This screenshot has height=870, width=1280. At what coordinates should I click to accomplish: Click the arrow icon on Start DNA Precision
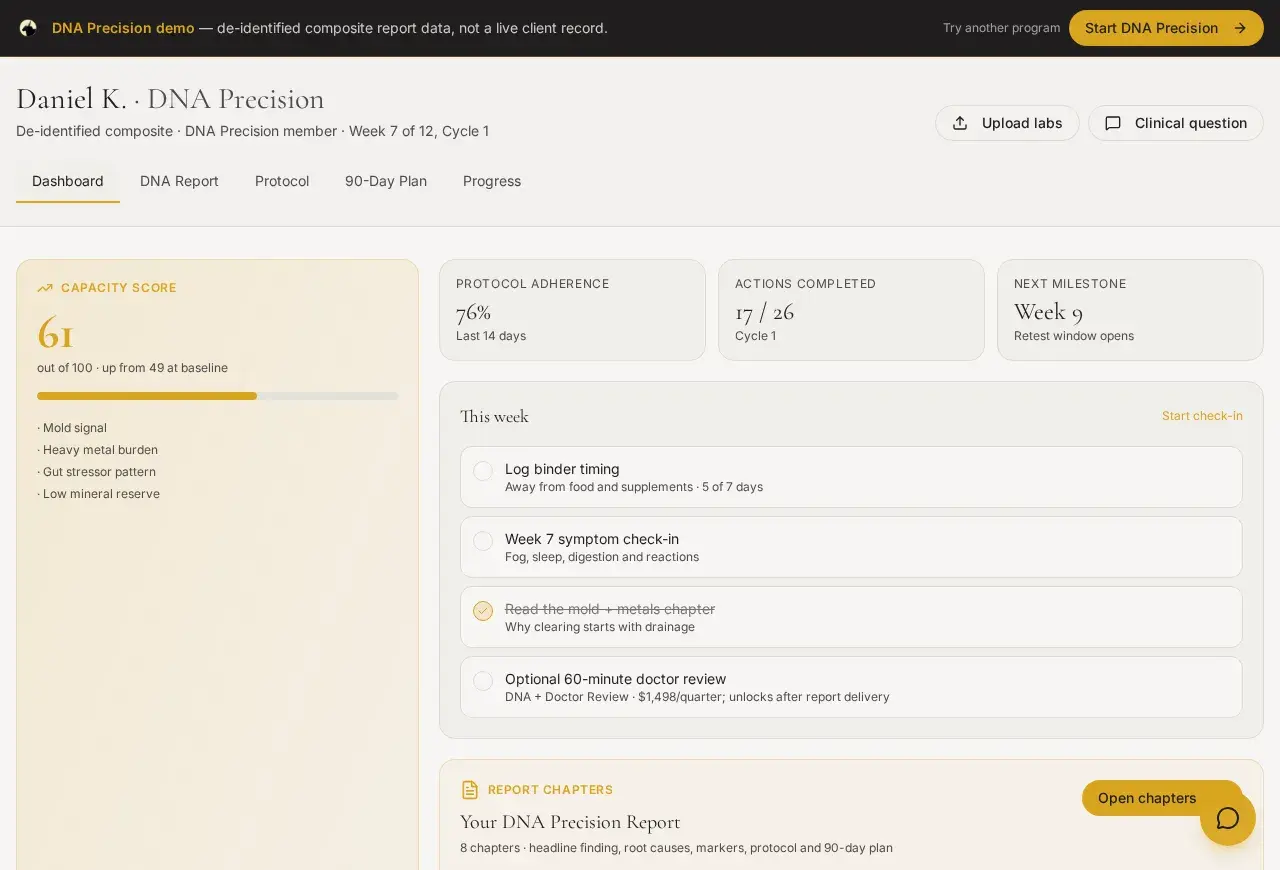pyautogui.click(x=1240, y=28)
